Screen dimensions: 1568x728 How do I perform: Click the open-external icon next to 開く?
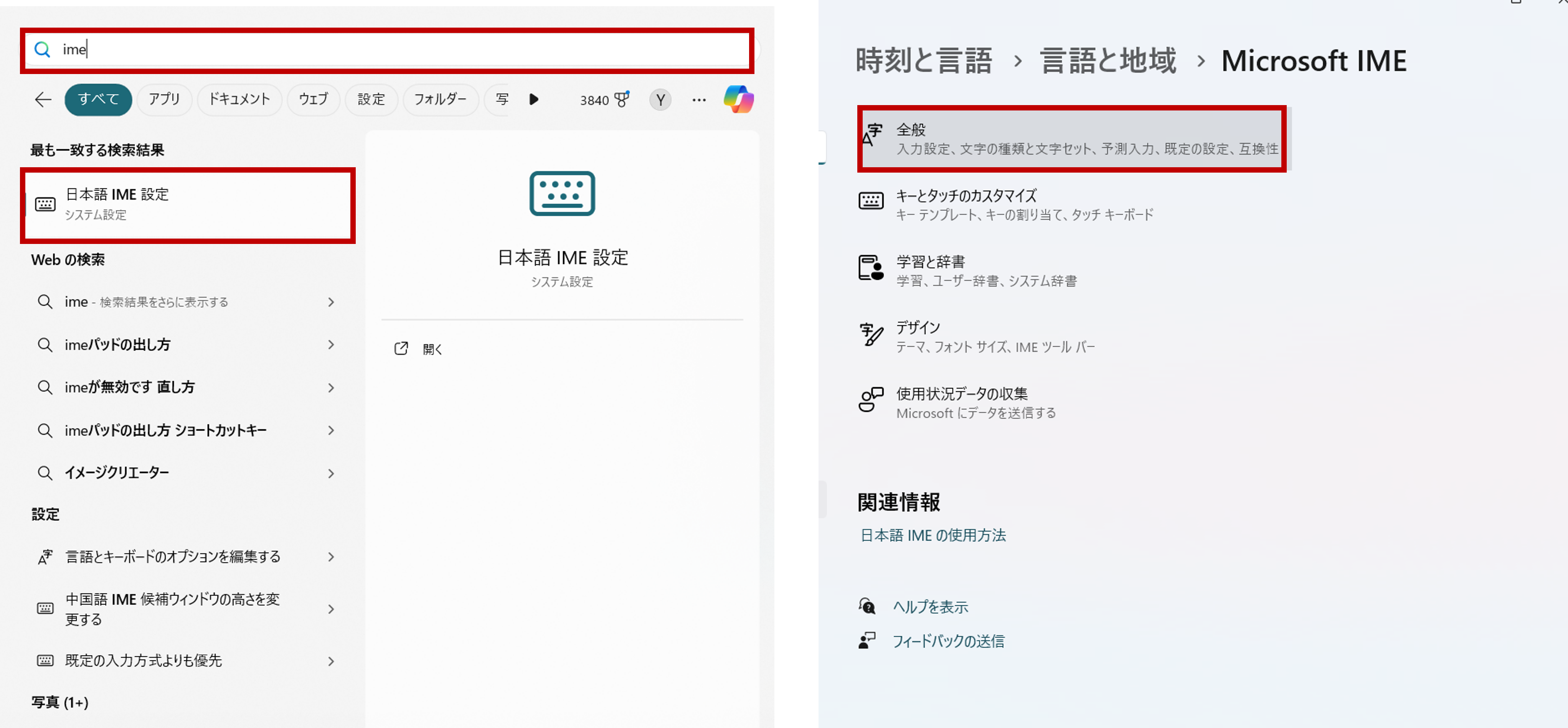pyautogui.click(x=401, y=349)
